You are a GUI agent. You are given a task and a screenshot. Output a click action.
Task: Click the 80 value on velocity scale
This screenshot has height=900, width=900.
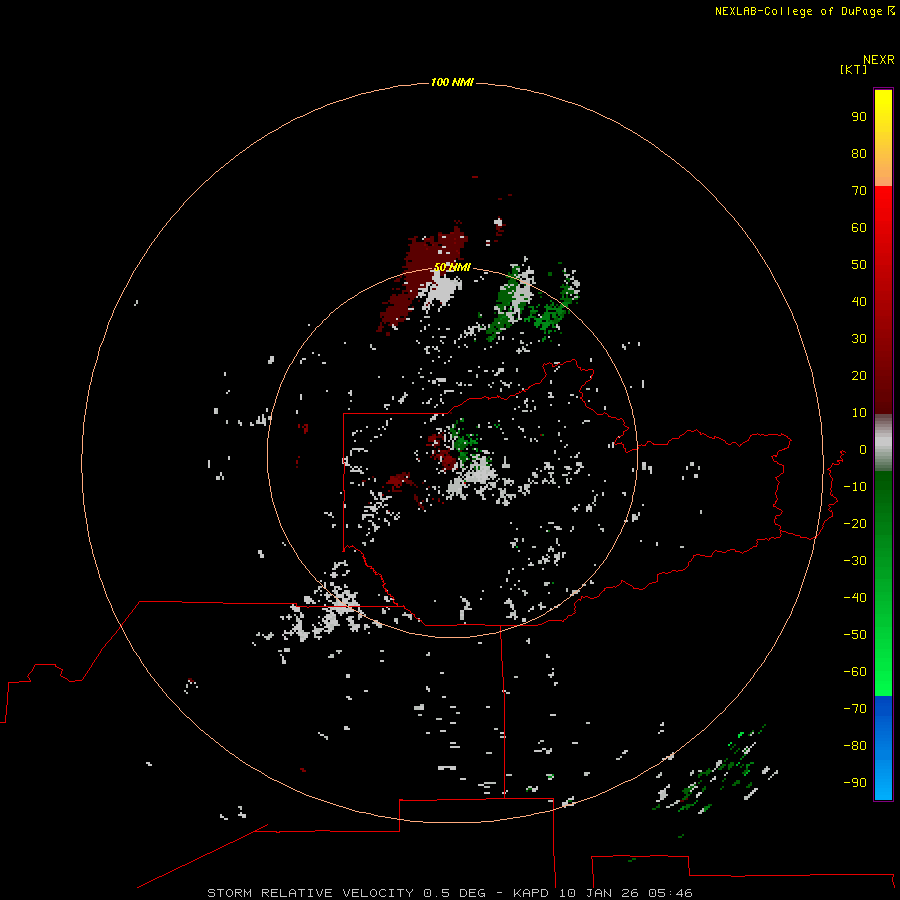859,153
